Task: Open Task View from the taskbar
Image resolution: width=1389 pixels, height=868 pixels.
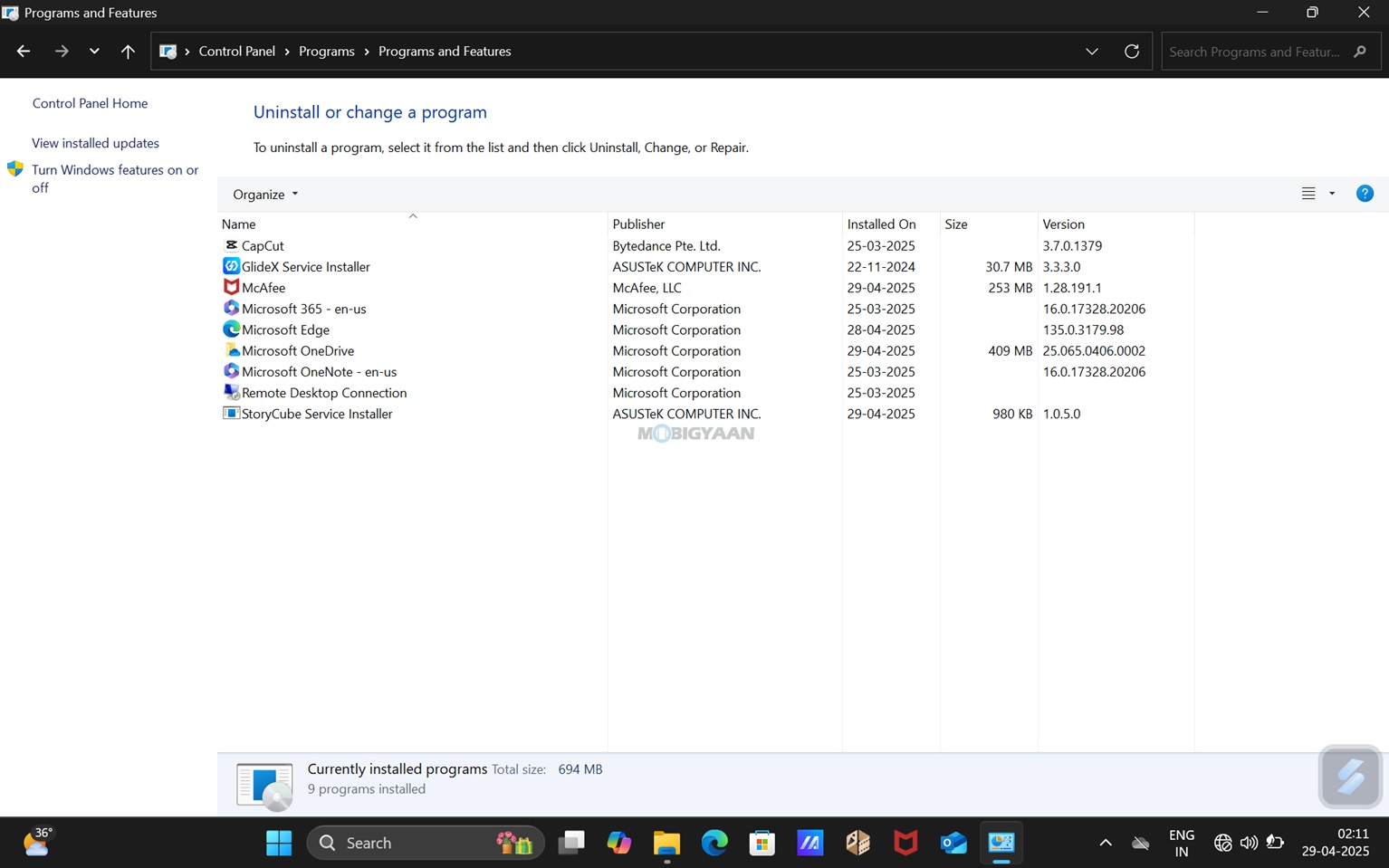Action: 571,843
